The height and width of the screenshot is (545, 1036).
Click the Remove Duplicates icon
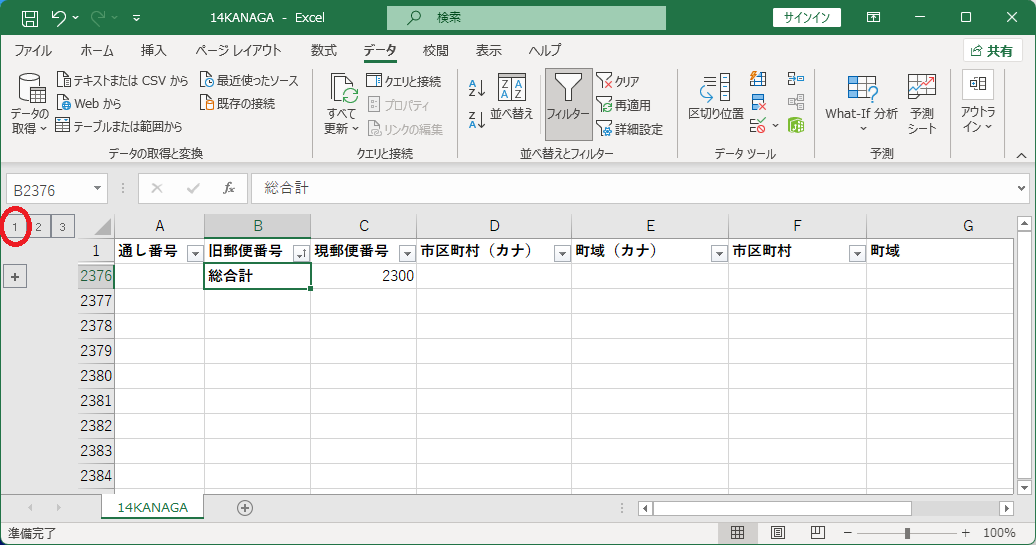tap(758, 102)
